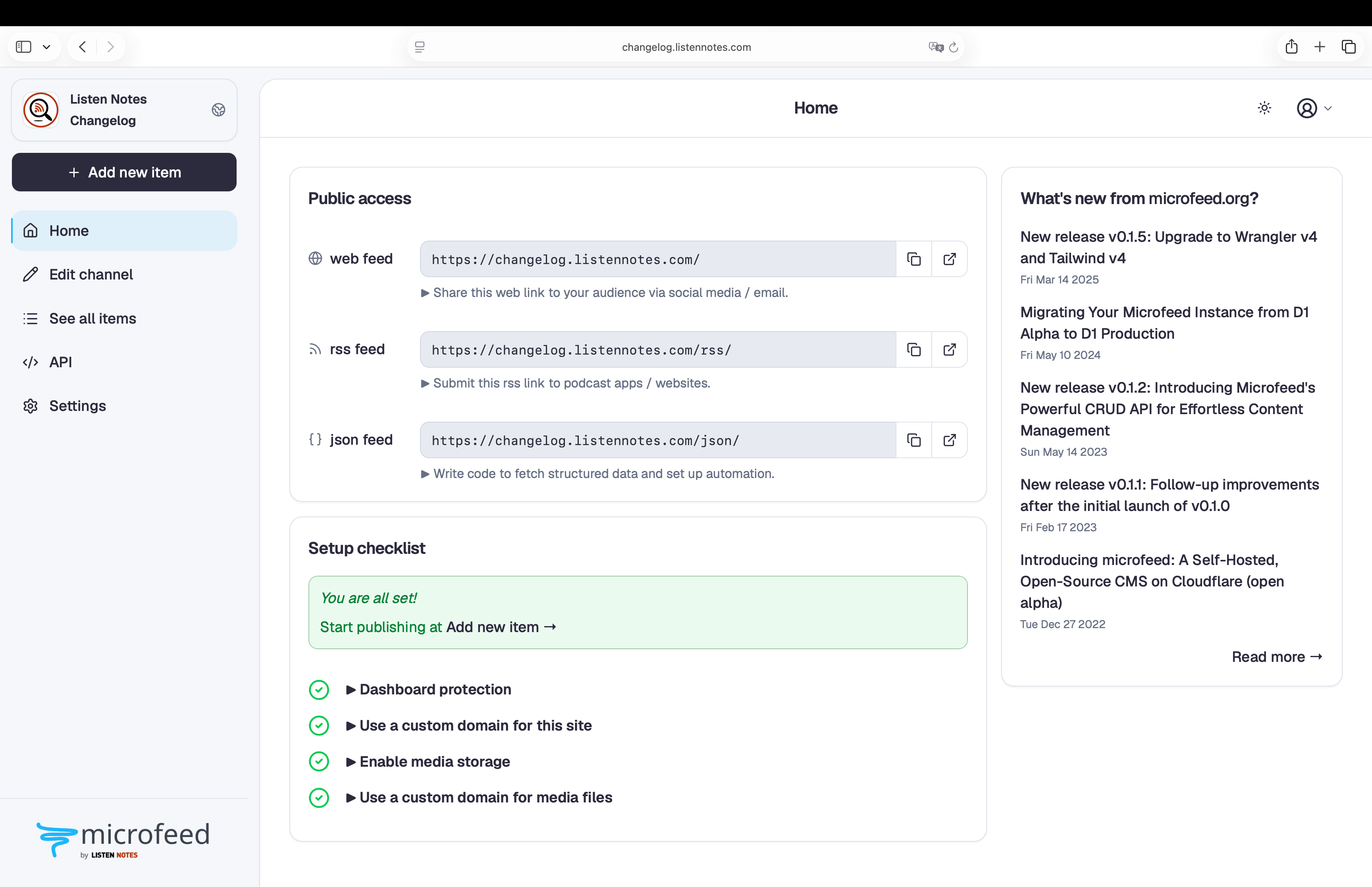Open 'New release v0.1.1' follow-up article

1170,496
